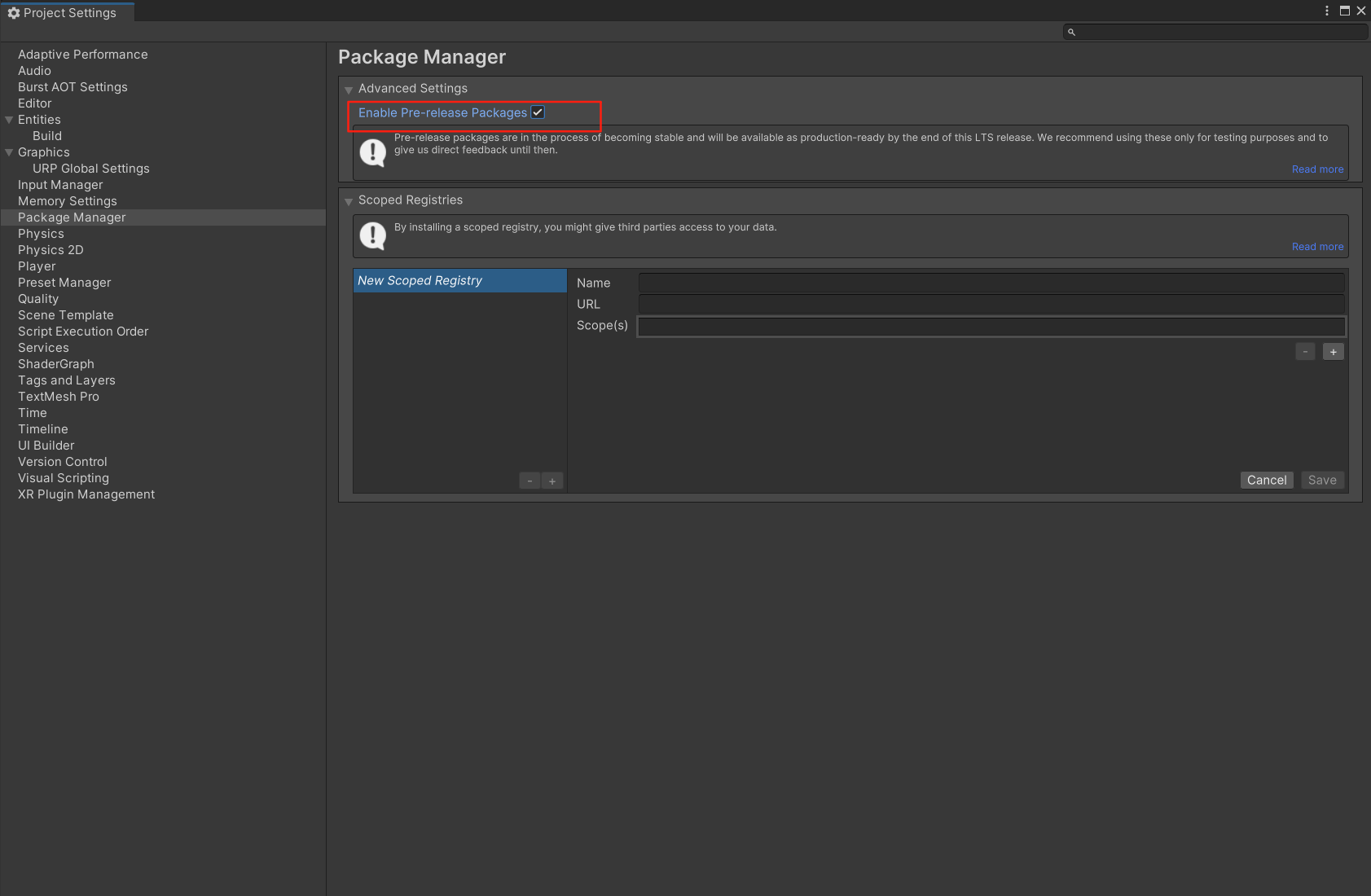Select Graphics settings category

(x=44, y=152)
